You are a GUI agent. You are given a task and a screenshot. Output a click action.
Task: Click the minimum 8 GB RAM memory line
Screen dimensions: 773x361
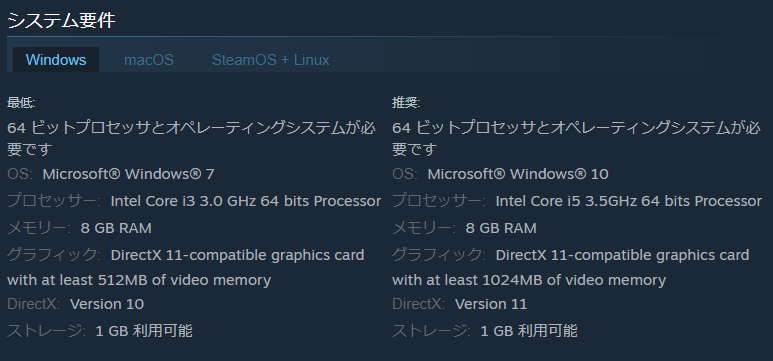[x=79, y=228]
